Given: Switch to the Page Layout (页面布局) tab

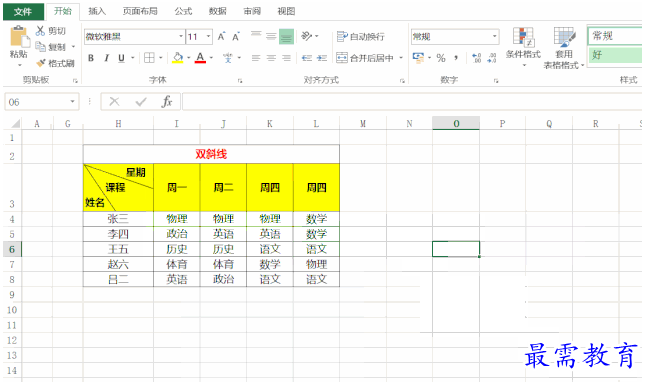Looking at the screenshot, I should point(140,12).
